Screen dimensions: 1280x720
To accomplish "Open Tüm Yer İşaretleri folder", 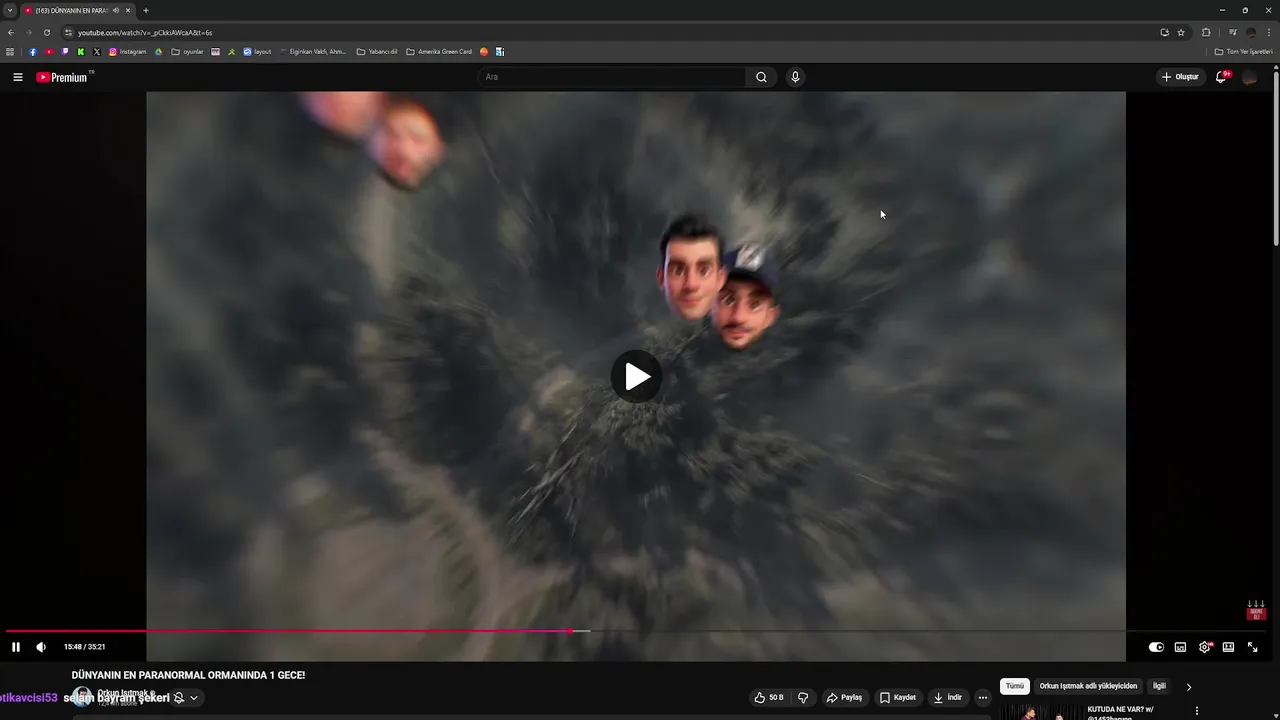I will 1243,51.
